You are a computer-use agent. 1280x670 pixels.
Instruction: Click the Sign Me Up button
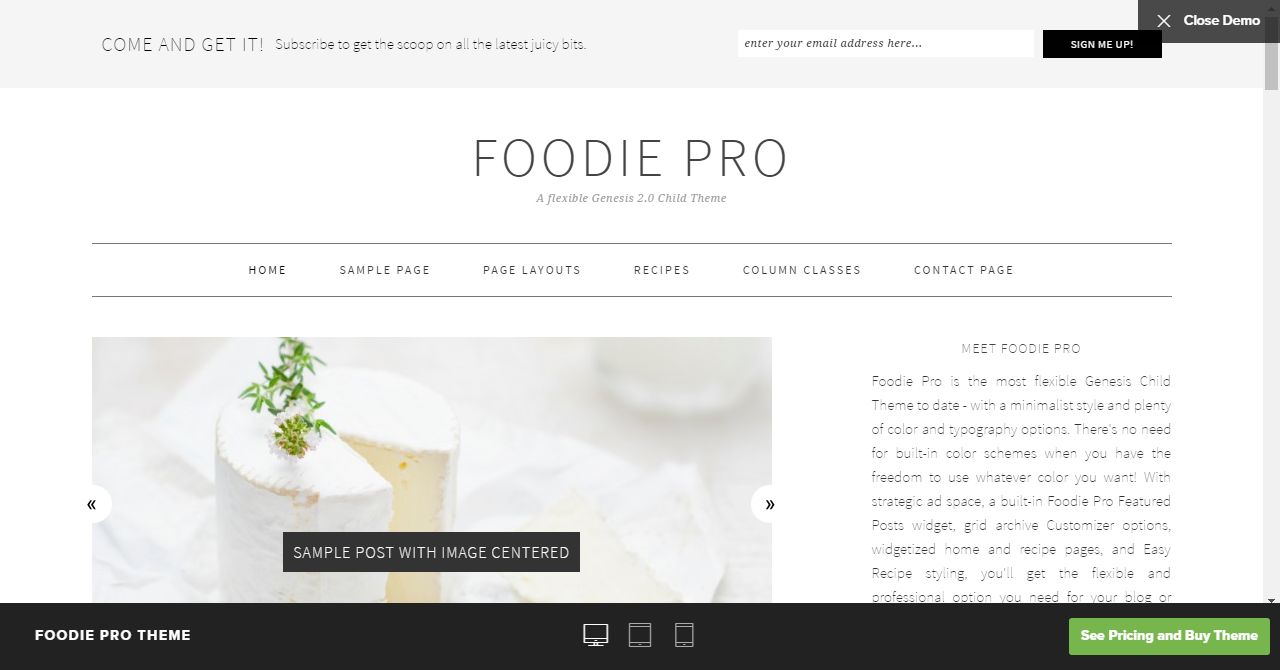point(1102,44)
